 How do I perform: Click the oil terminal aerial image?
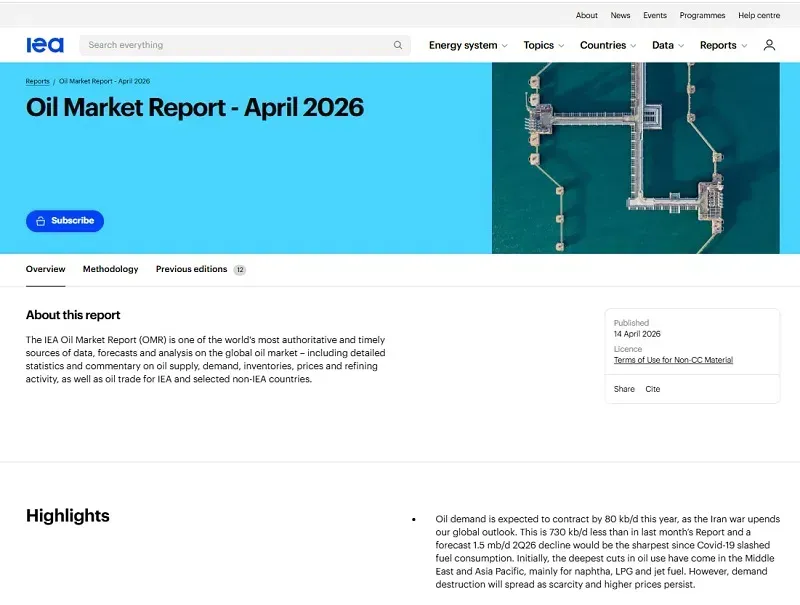pyautogui.click(x=635, y=158)
